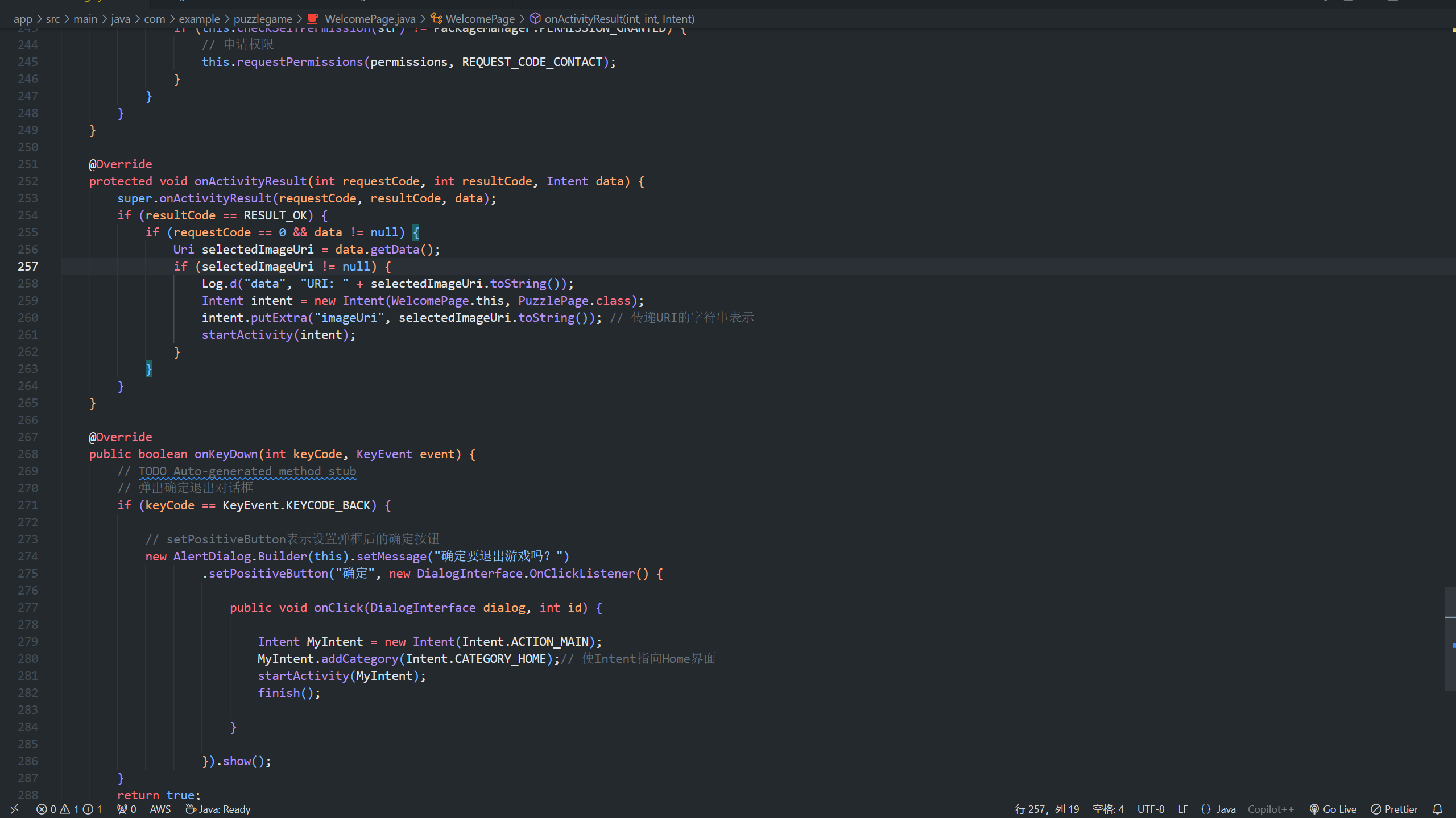This screenshot has width=1456, height=818.
Task: Click the remote window status icon
Action: tap(15, 809)
